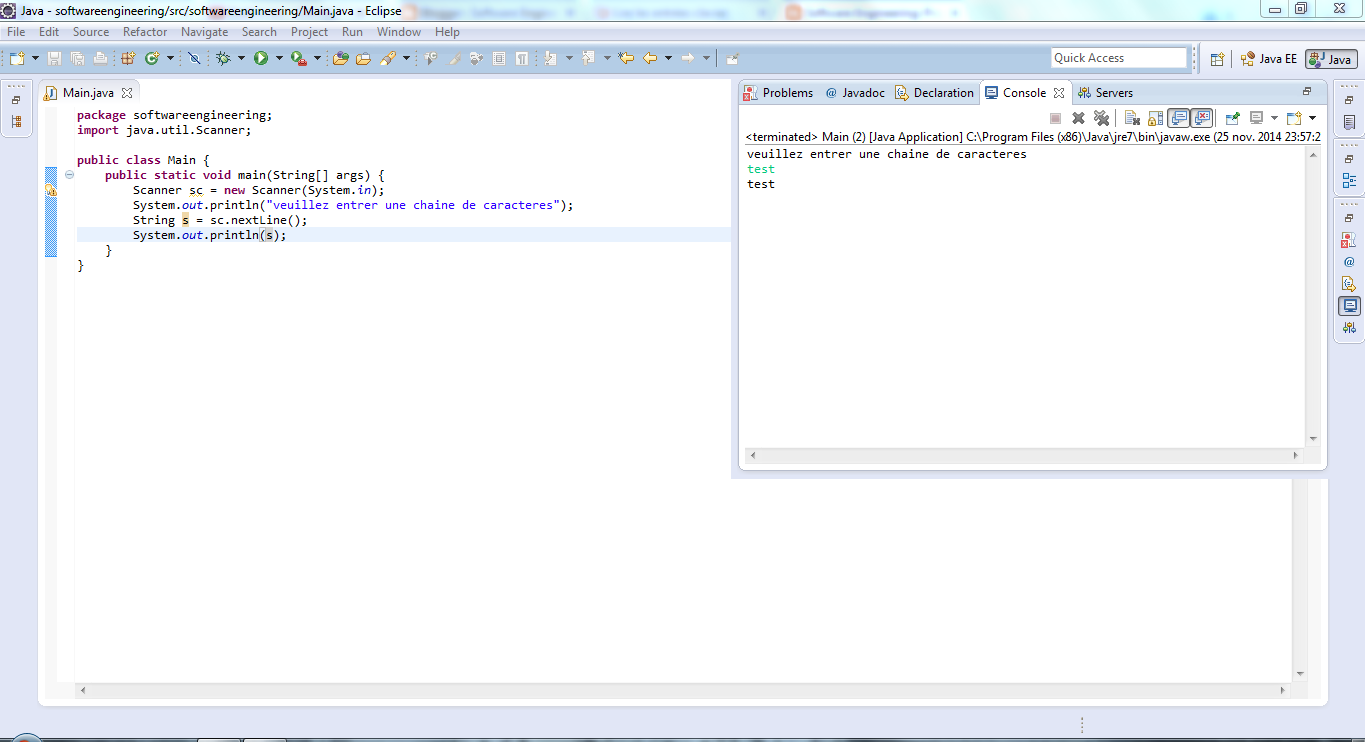The image size is (1365, 742).
Task: Remove all terminated launches in the Console toolbar
Action: pos(1102,117)
